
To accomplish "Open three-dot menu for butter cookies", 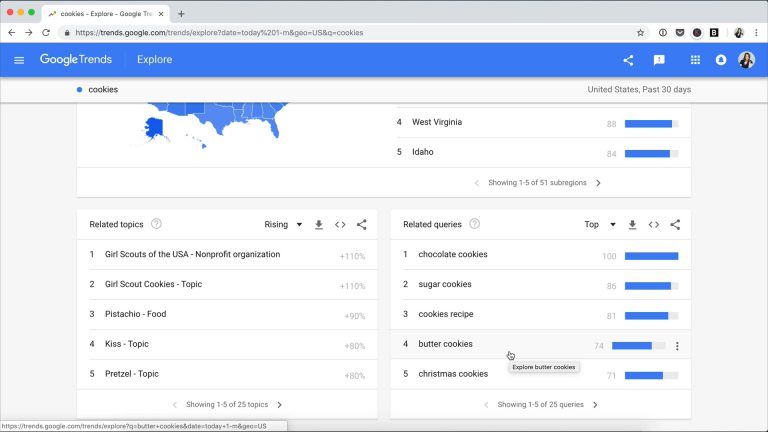I will point(677,346).
